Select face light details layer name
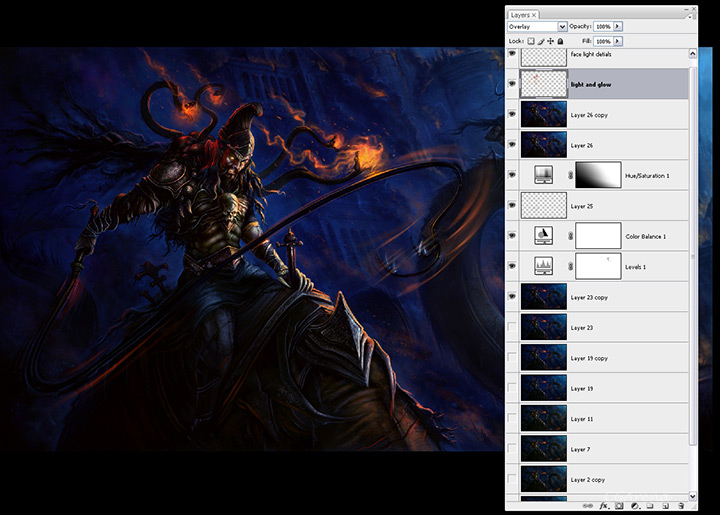 (x=591, y=54)
